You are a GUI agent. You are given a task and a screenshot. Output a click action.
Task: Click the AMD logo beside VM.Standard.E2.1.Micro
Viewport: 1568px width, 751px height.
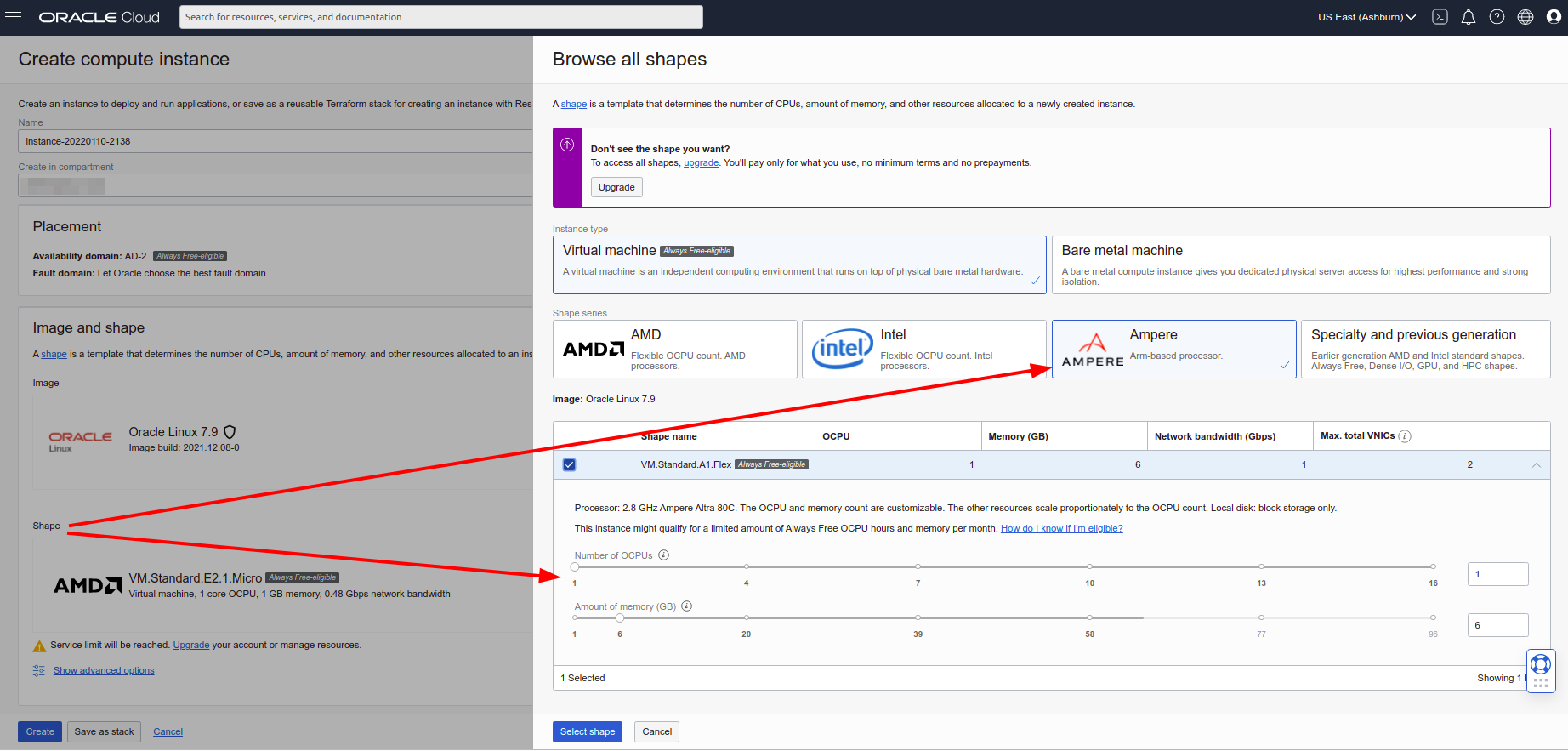(x=88, y=585)
